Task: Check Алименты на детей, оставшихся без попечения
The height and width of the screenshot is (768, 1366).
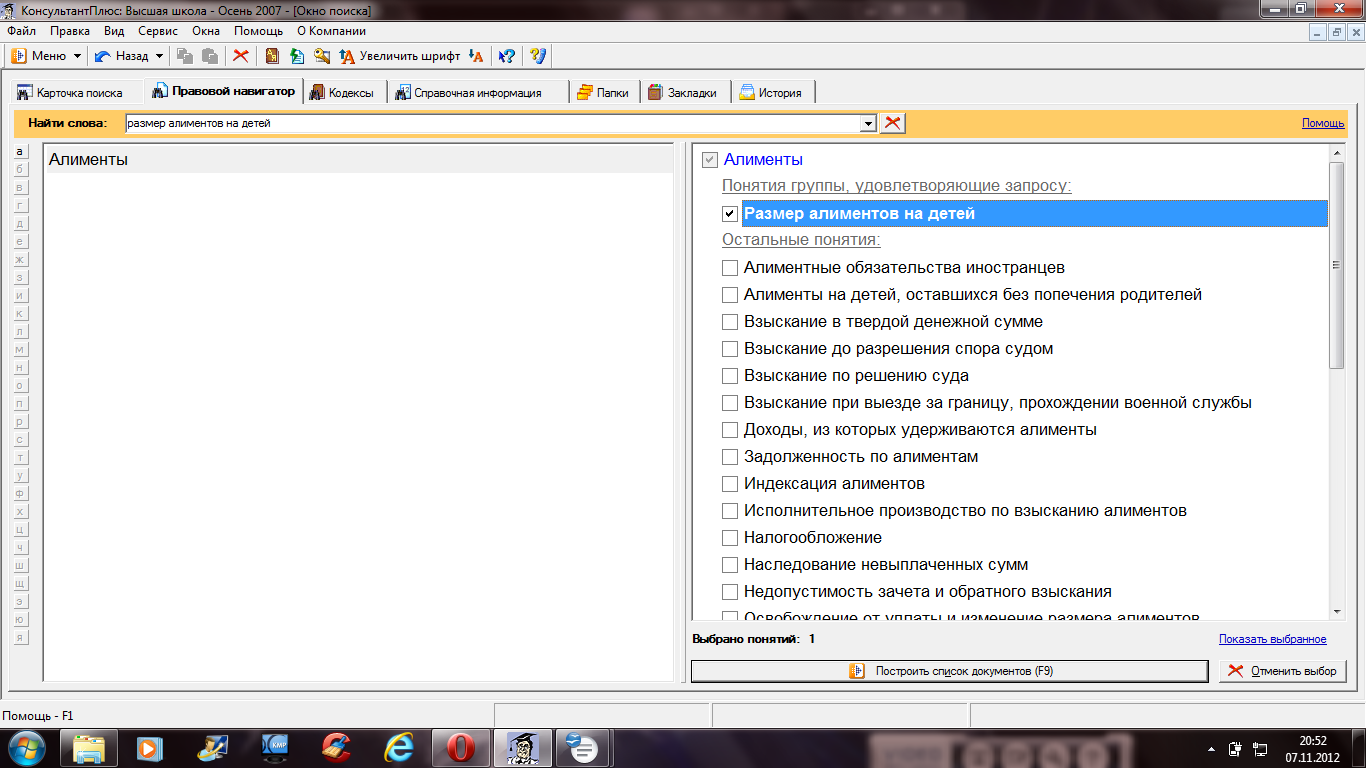Action: coord(730,295)
